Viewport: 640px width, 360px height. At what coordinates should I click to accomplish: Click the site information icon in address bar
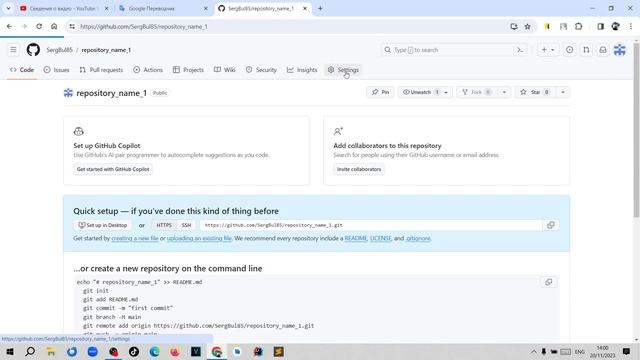click(72, 27)
